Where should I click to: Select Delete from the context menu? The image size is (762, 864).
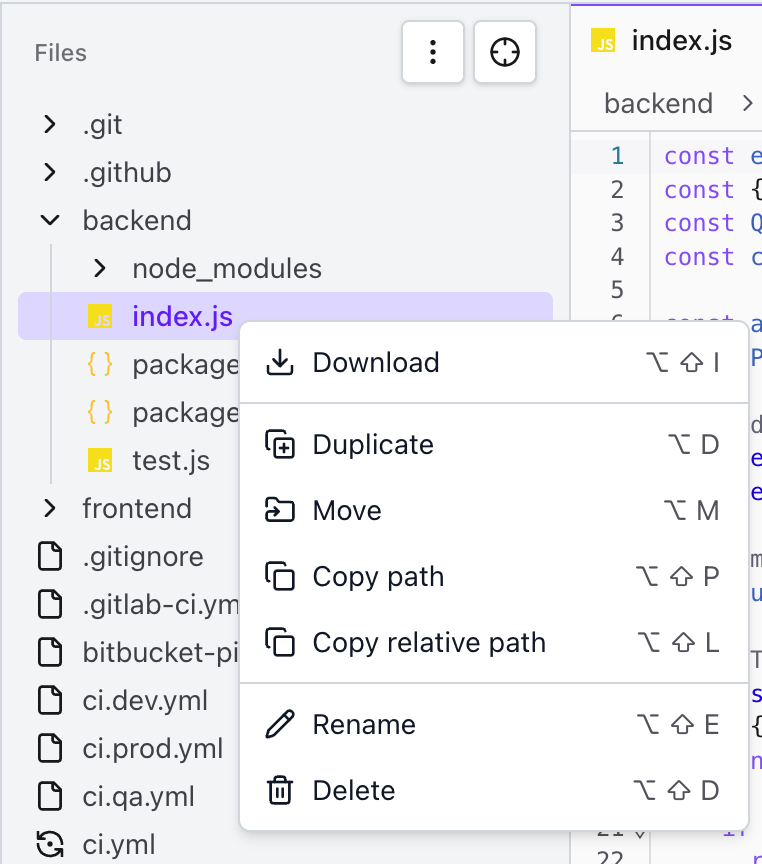click(353, 790)
